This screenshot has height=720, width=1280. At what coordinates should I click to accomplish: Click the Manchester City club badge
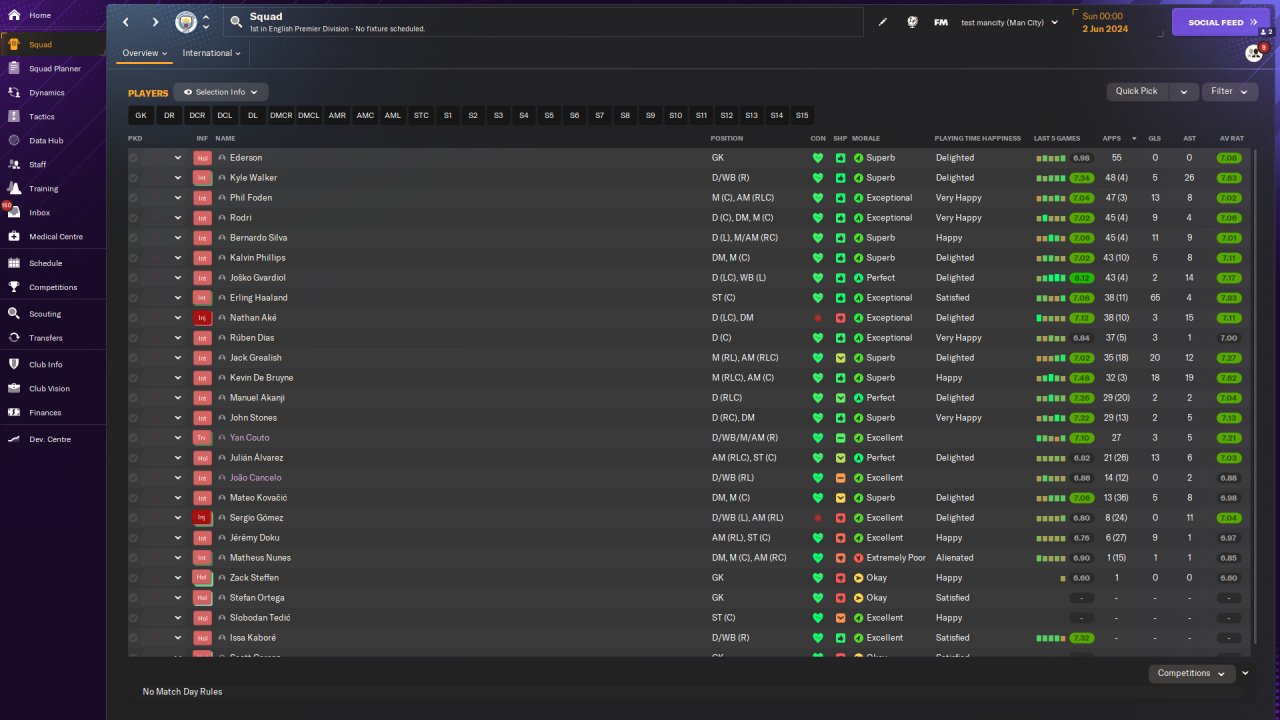(x=186, y=22)
